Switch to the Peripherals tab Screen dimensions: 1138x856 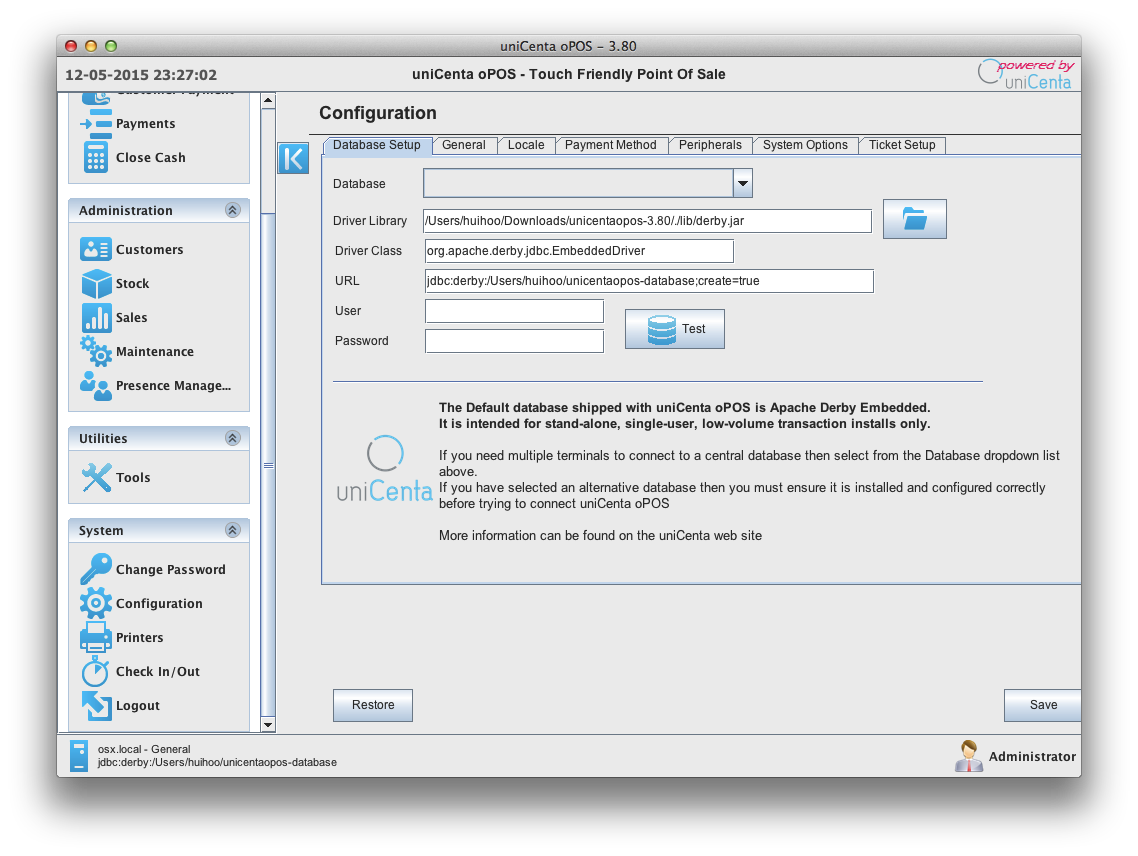pyautogui.click(x=710, y=145)
